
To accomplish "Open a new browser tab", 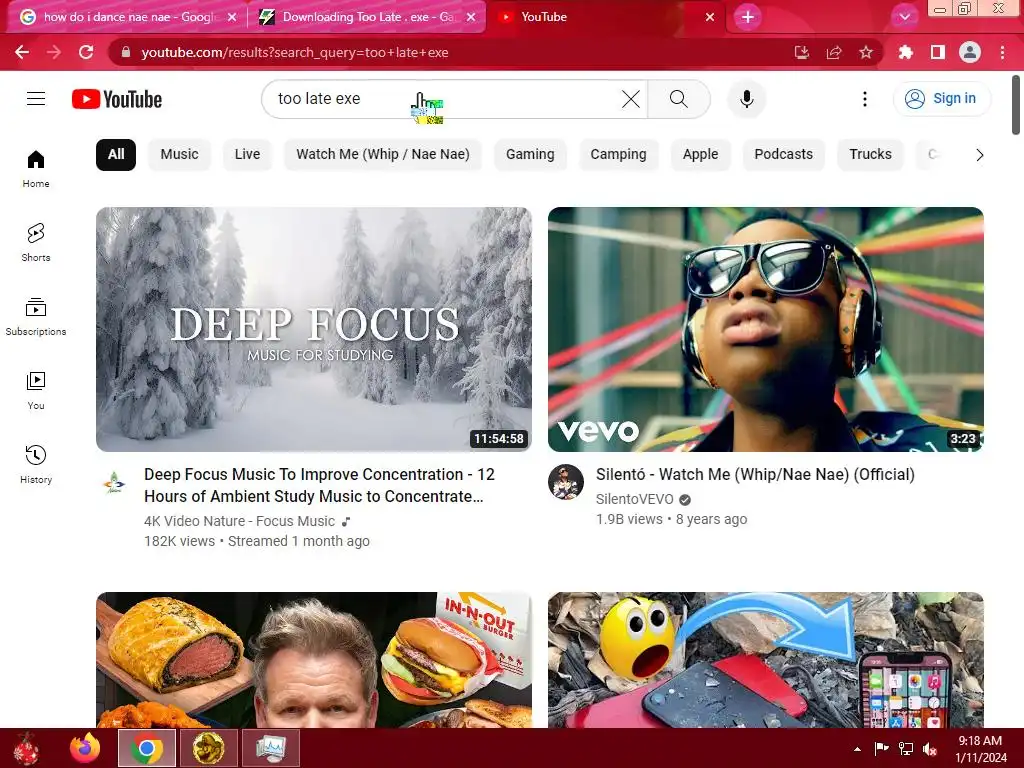I will 748,17.
